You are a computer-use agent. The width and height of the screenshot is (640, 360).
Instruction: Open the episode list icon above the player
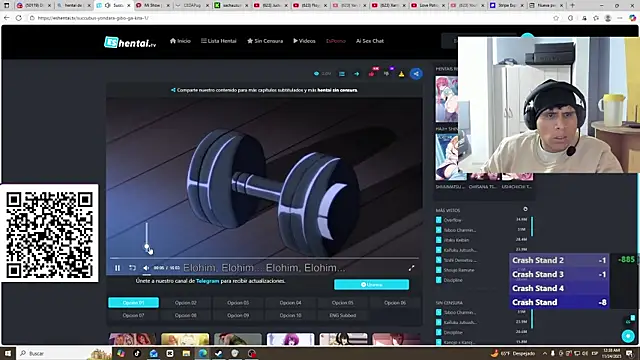[x=342, y=74]
